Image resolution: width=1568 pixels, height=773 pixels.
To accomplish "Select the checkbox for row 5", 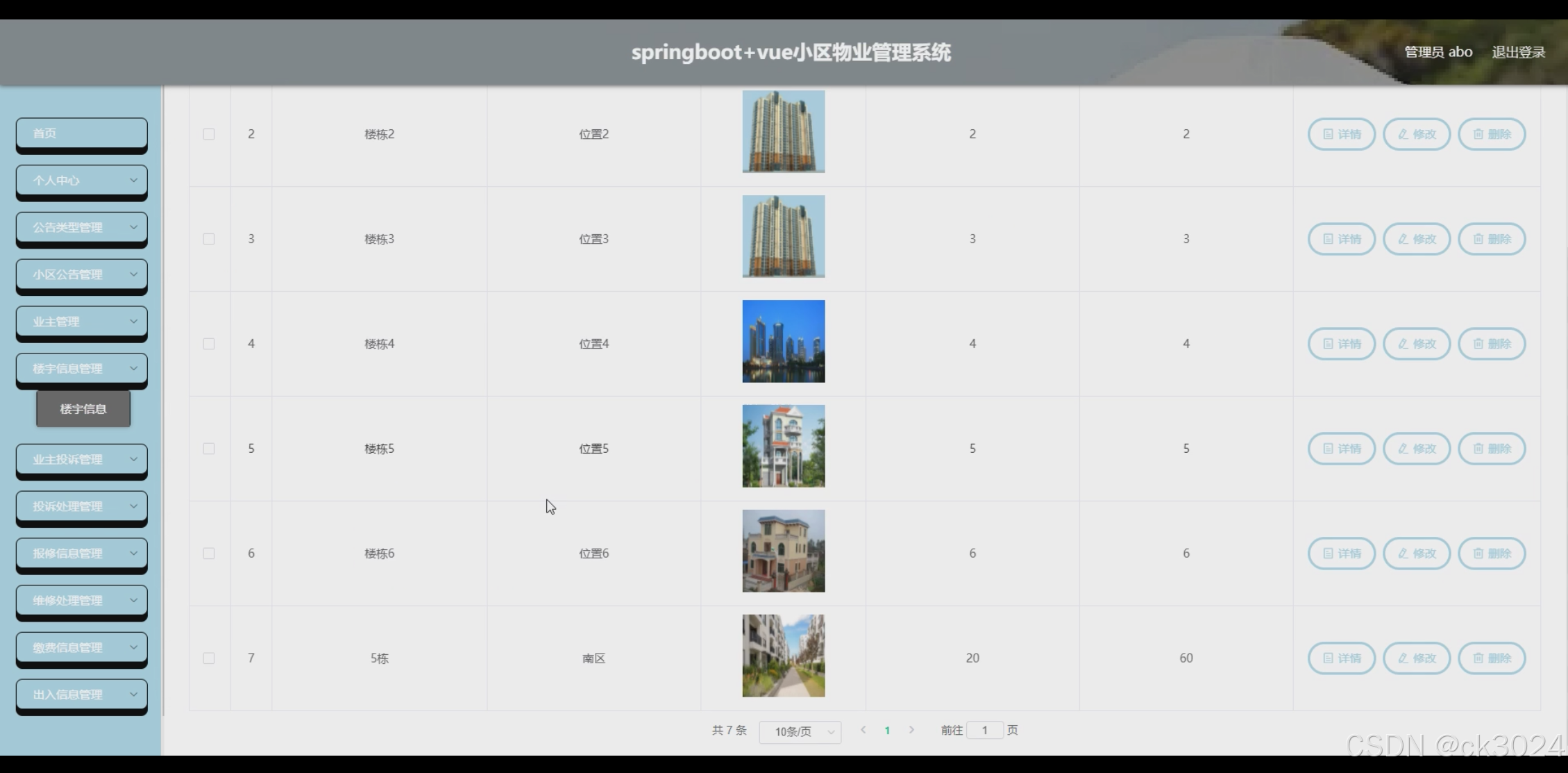I will (x=209, y=449).
